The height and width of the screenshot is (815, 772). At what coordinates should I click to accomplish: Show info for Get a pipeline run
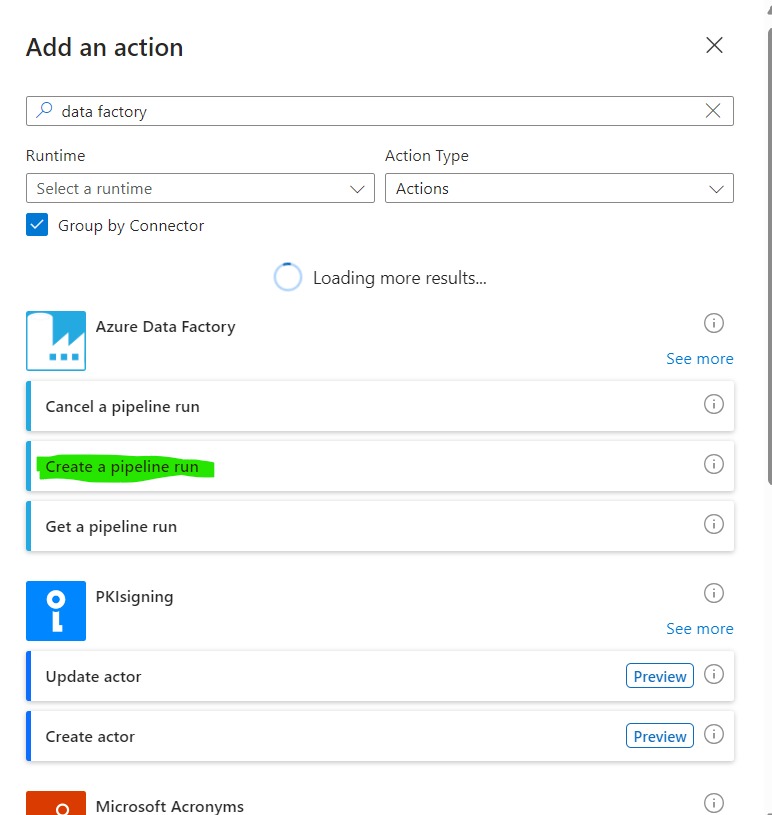[x=714, y=524]
